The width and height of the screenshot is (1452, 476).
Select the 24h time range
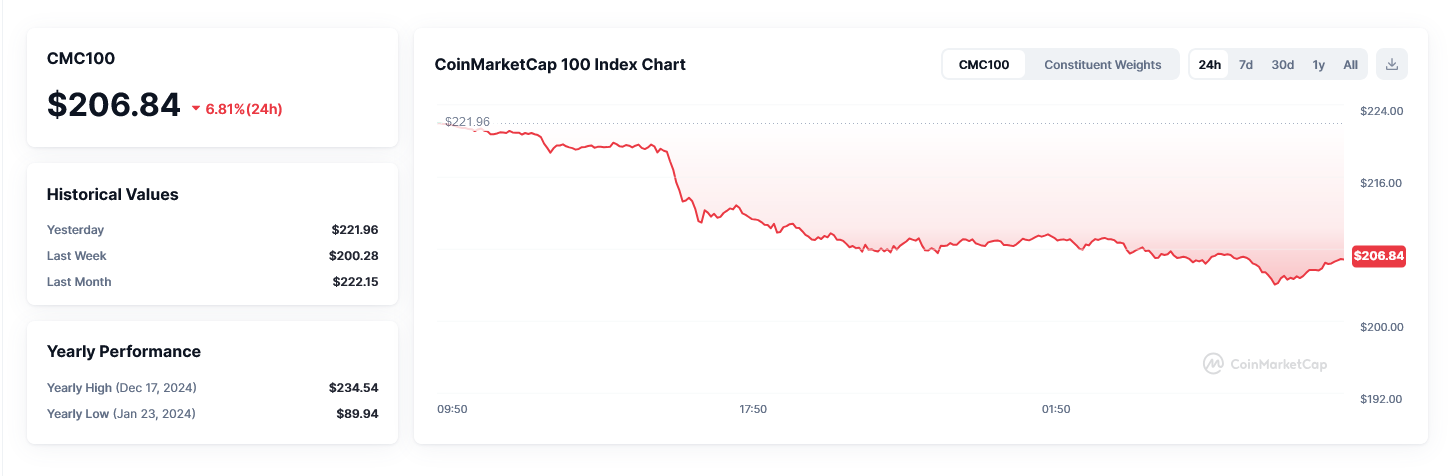coord(1210,65)
